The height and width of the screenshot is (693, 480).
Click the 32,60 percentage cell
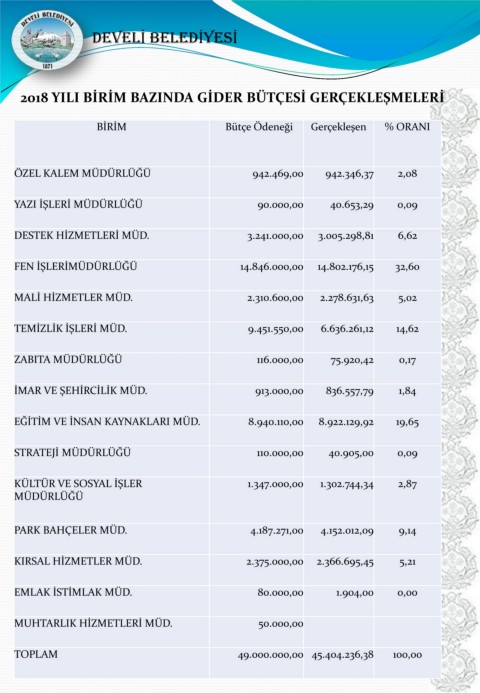407,267
